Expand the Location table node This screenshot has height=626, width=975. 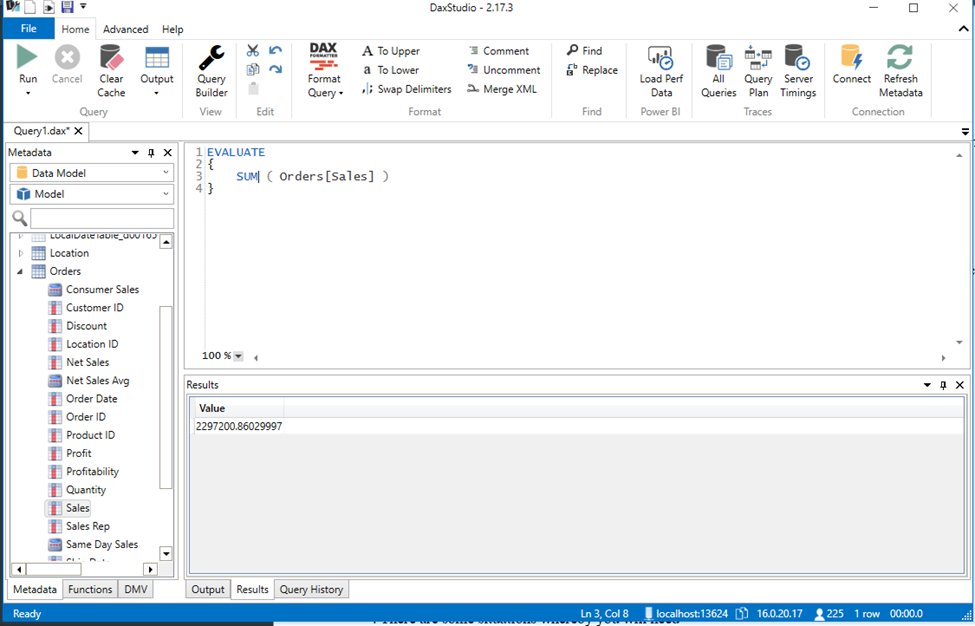(x=21, y=253)
